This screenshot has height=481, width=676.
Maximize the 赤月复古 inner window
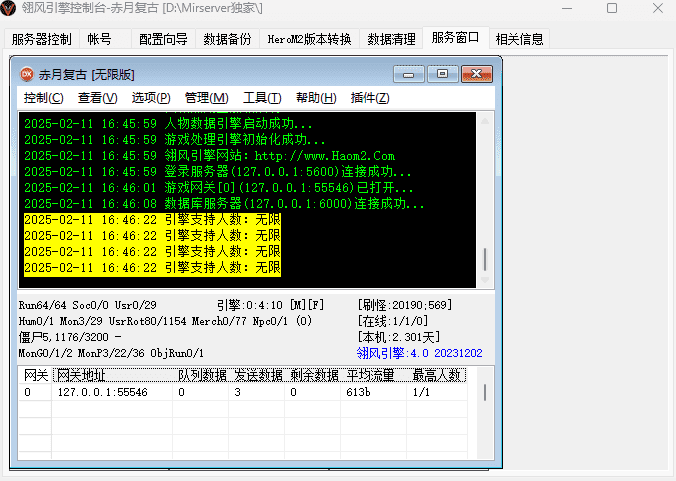[442, 74]
